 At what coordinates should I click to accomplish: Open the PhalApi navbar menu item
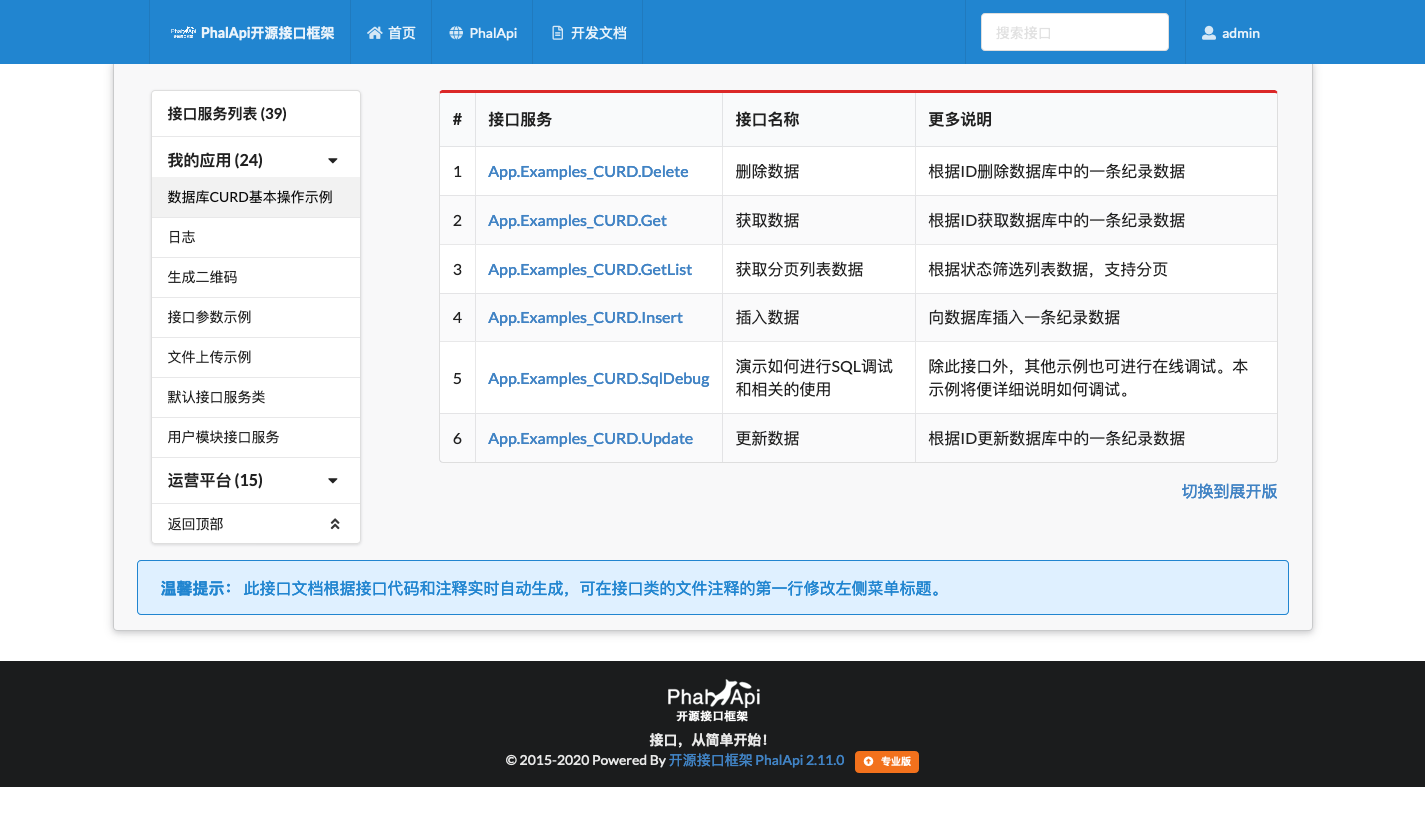[483, 33]
